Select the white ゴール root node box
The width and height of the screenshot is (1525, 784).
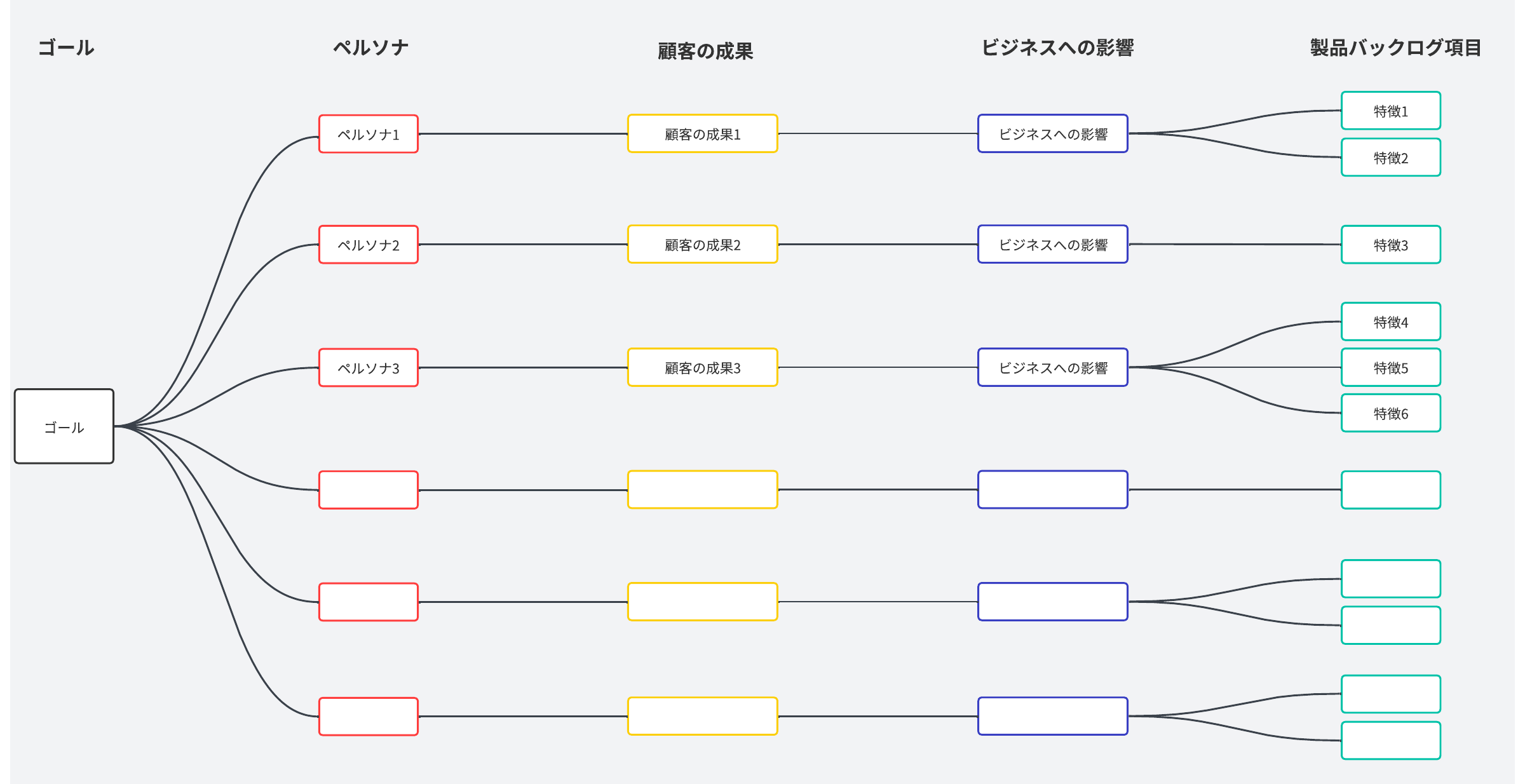[x=64, y=426]
